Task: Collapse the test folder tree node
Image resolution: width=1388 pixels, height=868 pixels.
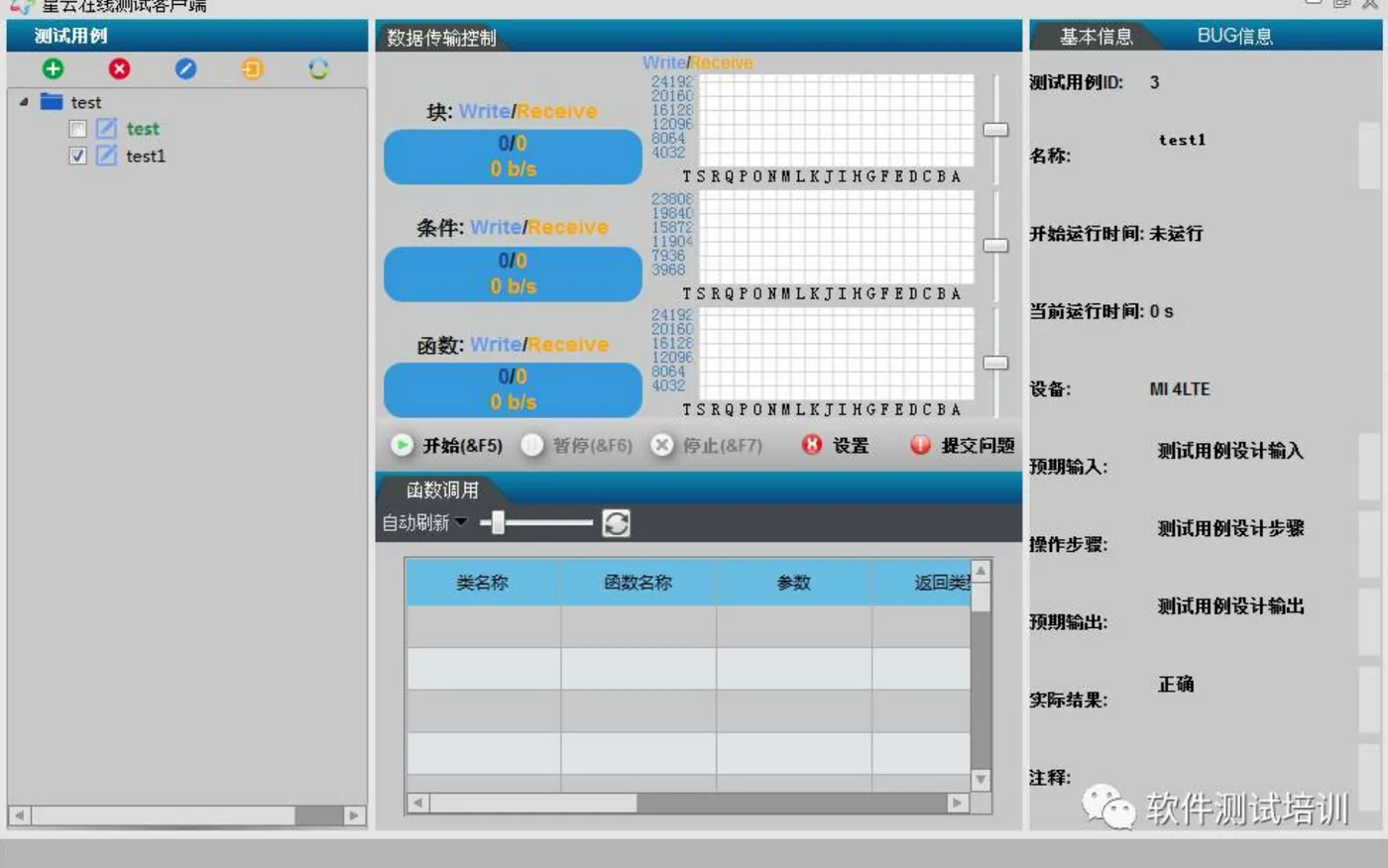Action: tap(24, 101)
